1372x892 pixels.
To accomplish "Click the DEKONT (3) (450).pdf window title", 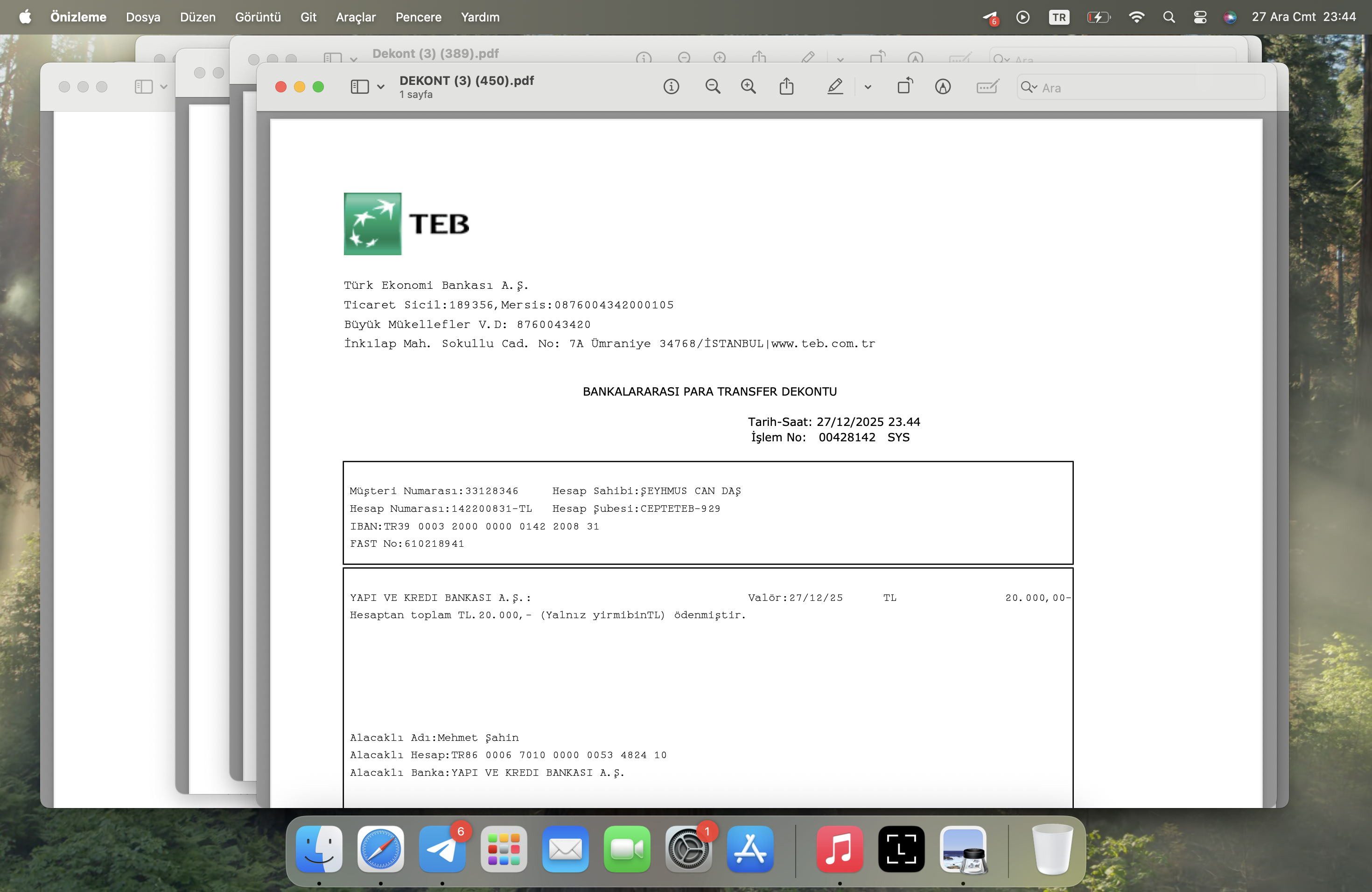I will [466, 81].
